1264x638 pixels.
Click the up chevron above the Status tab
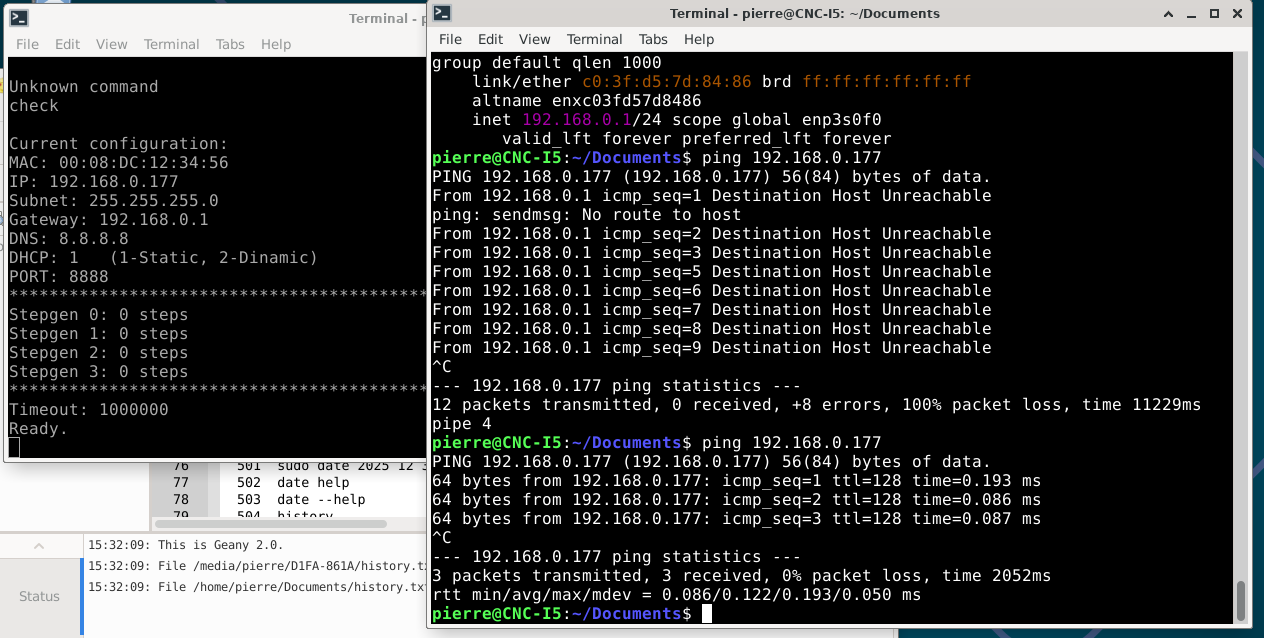click(x=39, y=546)
